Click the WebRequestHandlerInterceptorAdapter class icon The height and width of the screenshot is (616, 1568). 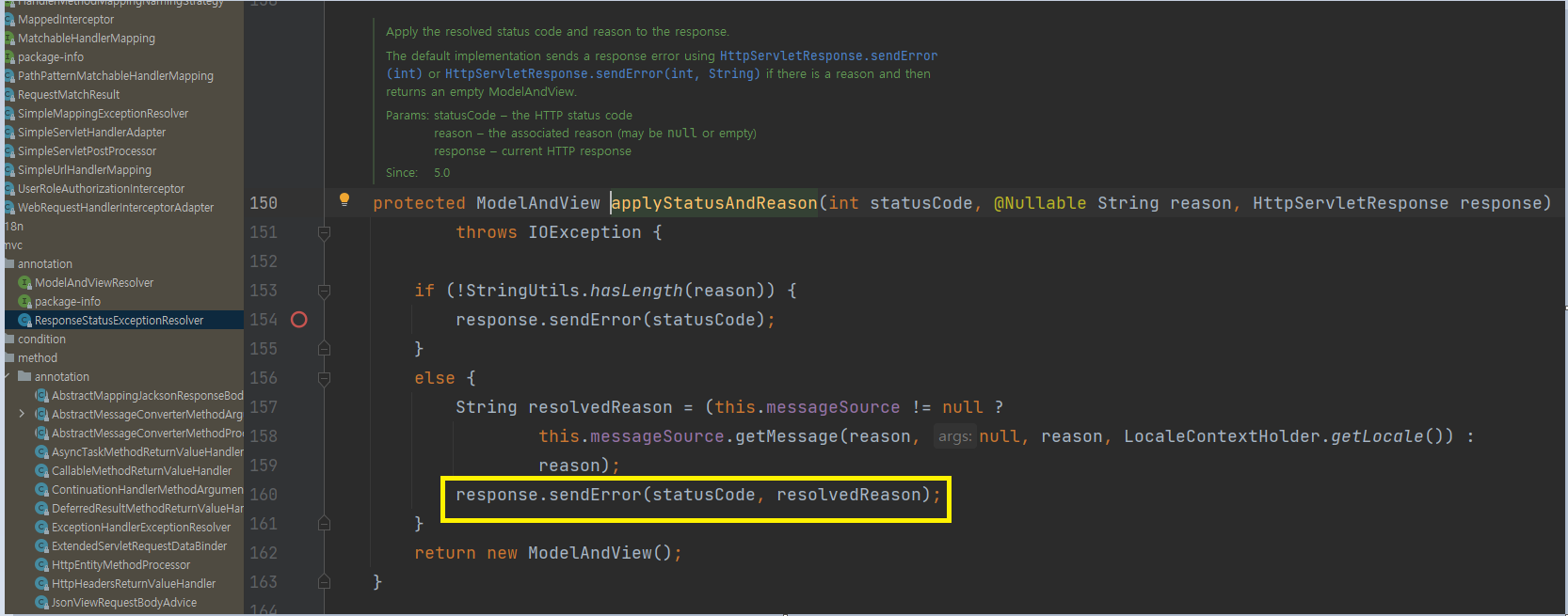point(9,208)
